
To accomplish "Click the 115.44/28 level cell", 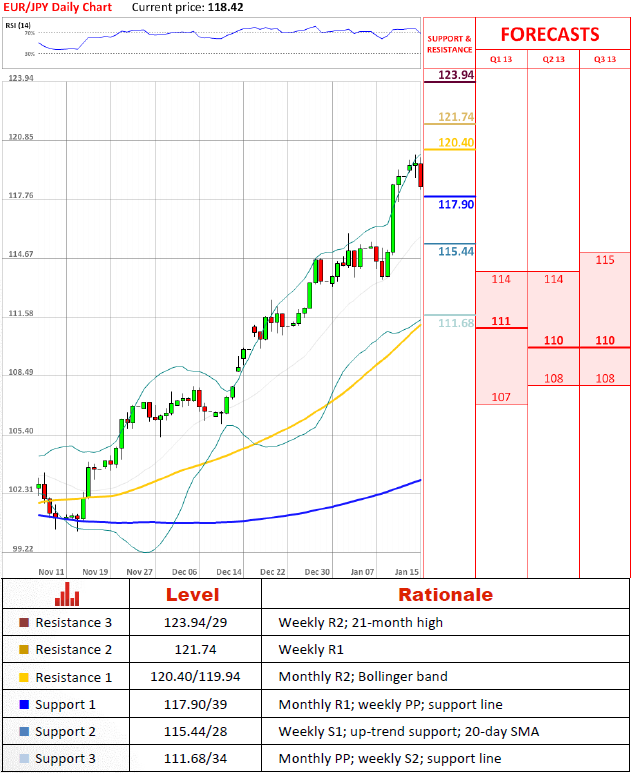I will 195,732.
